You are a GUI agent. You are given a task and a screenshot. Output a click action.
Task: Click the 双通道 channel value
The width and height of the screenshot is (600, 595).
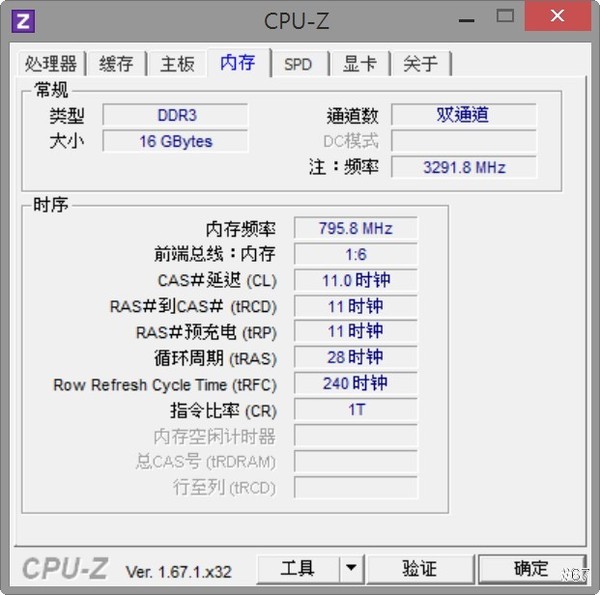(x=464, y=115)
